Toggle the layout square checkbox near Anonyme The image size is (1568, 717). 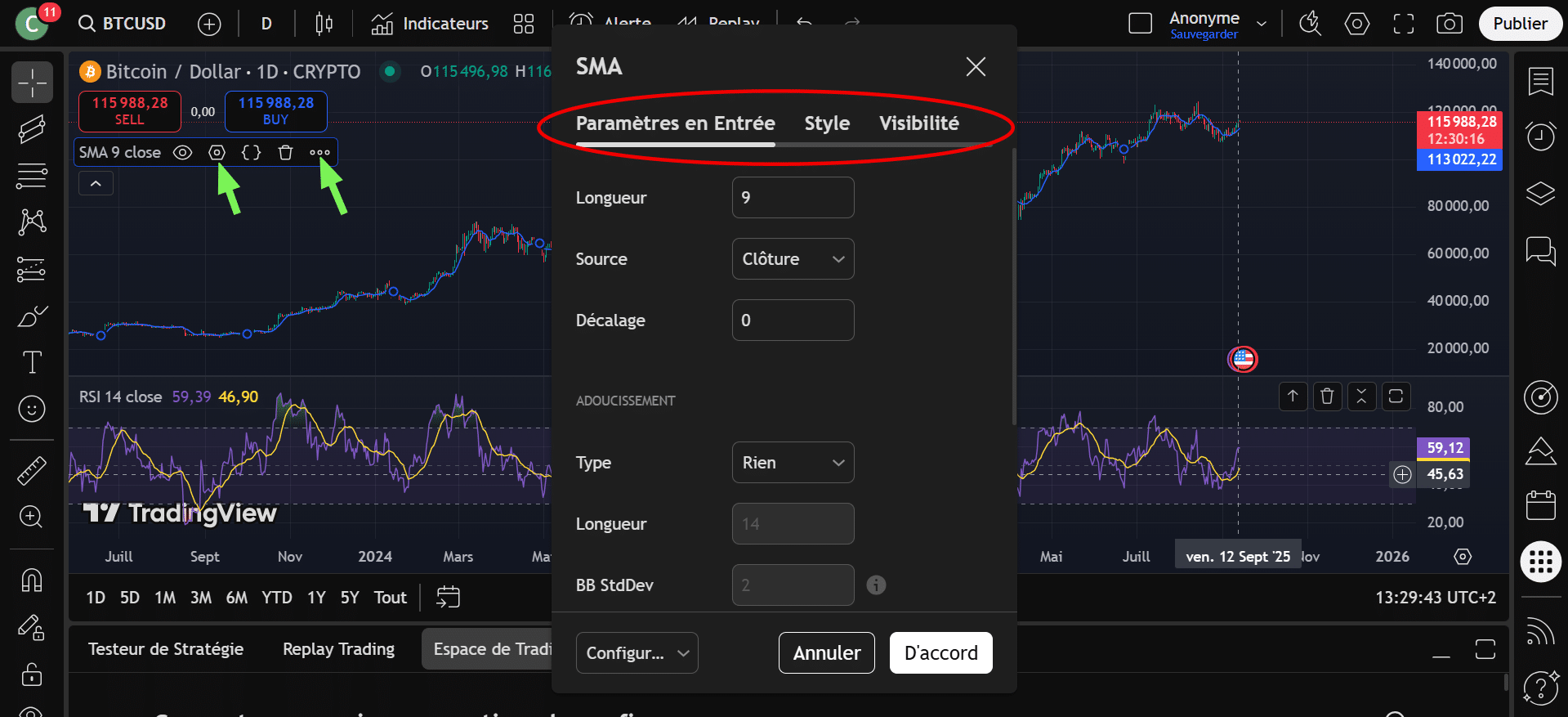point(1140,24)
